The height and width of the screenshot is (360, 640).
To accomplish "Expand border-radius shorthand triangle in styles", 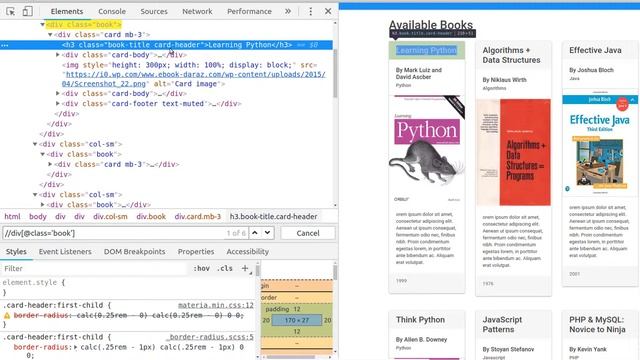I will pos(76,347).
